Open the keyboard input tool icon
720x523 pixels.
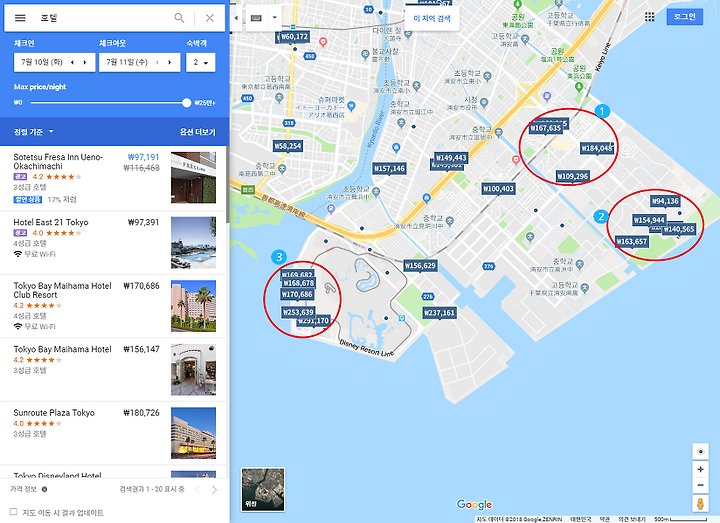[256, 18]
